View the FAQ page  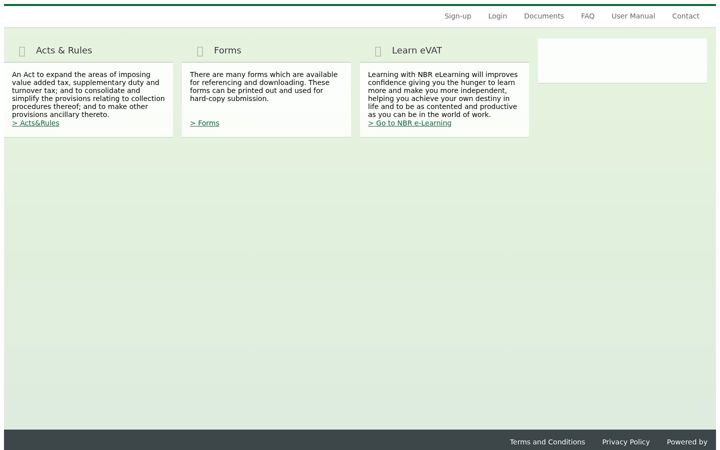point(587,16)
